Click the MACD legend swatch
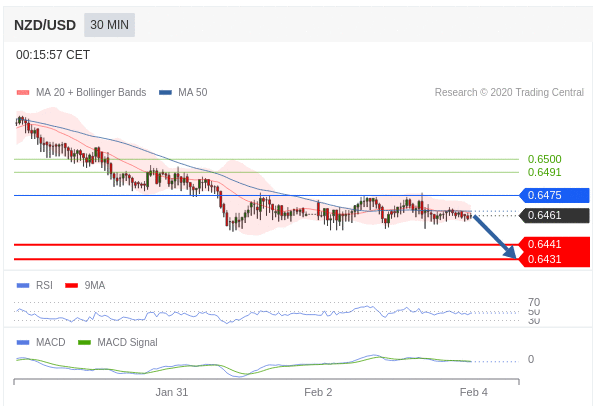 click(23, 342)
